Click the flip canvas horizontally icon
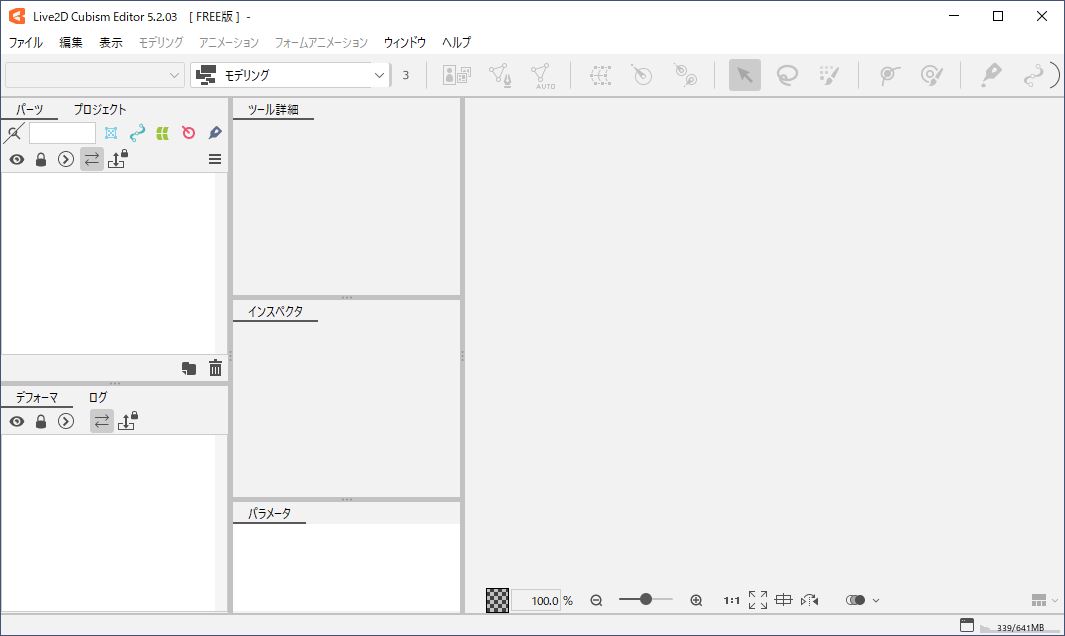The height and width of the screenshot is (636, 1065). tap(810, 600)
